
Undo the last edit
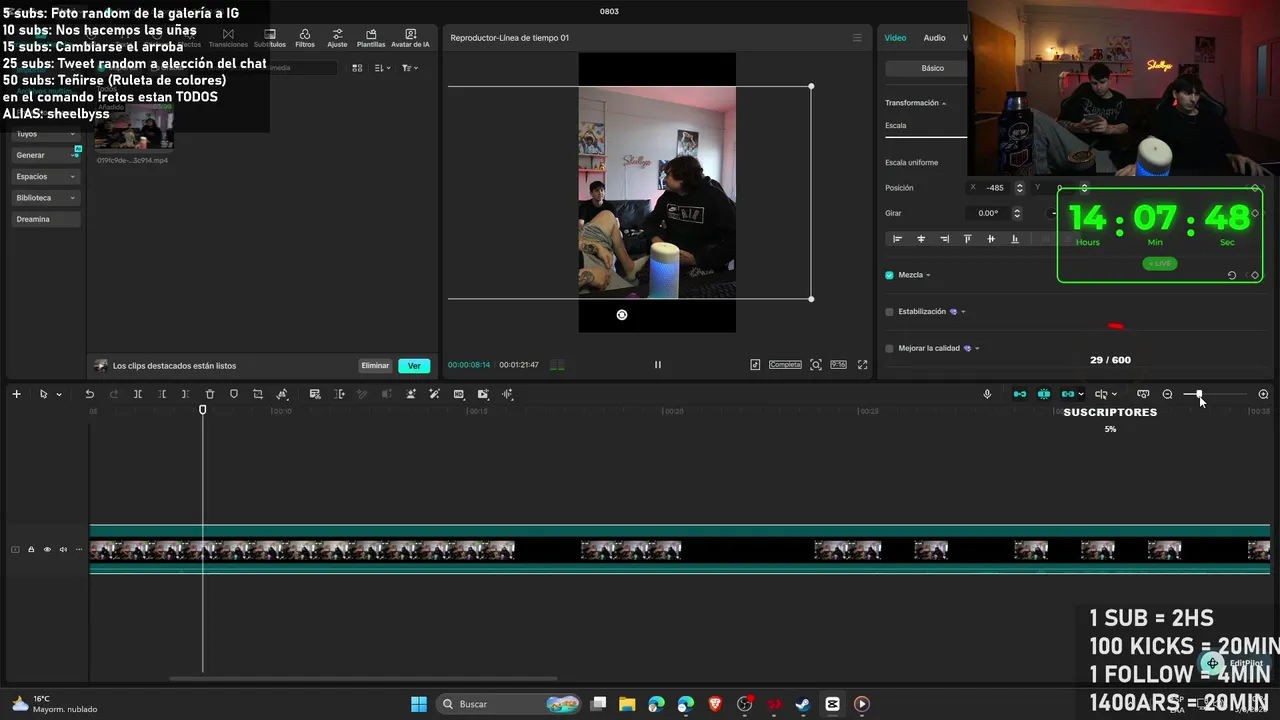click(89, 394)
